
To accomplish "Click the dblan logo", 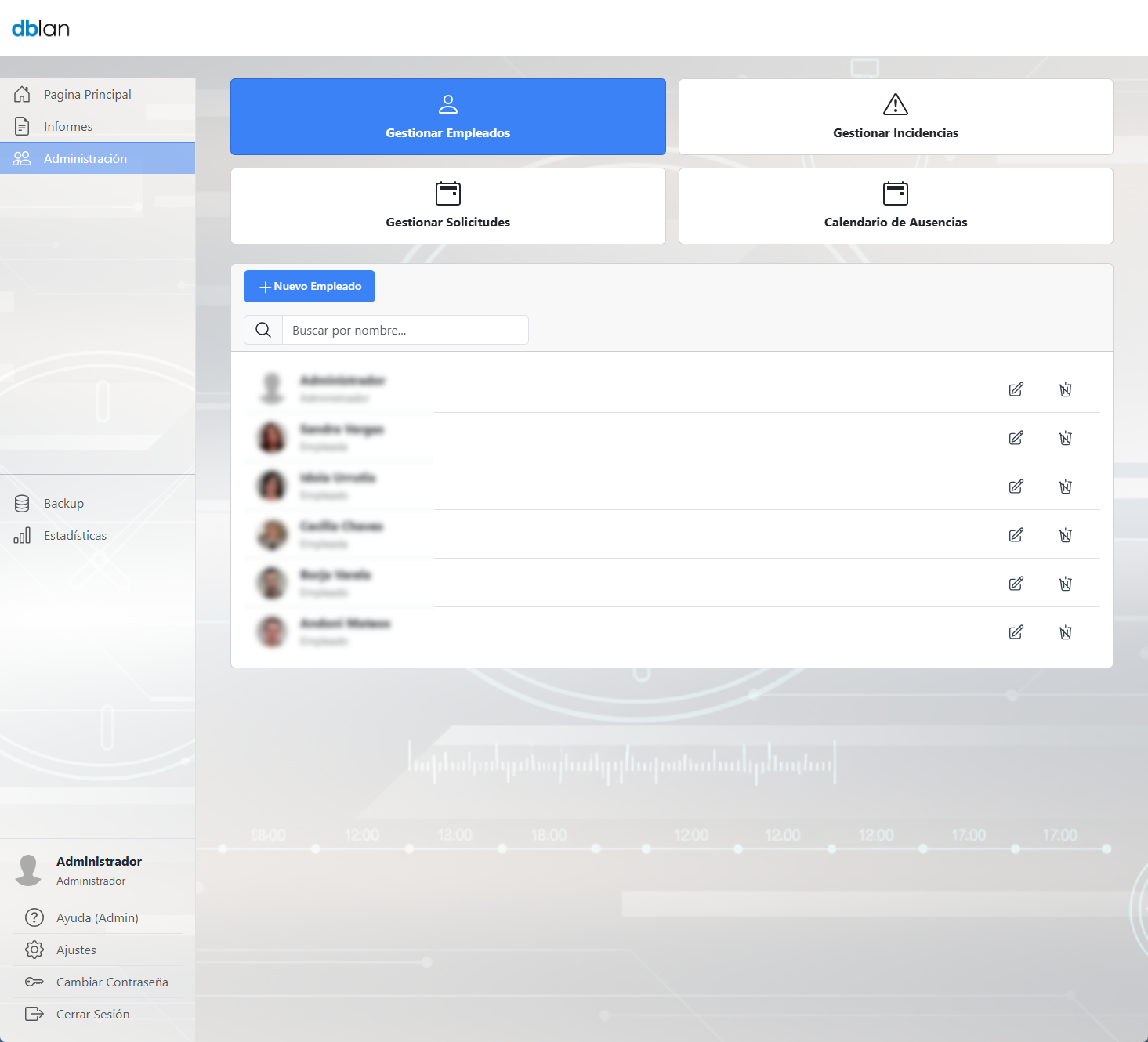I will click(41, 28).
